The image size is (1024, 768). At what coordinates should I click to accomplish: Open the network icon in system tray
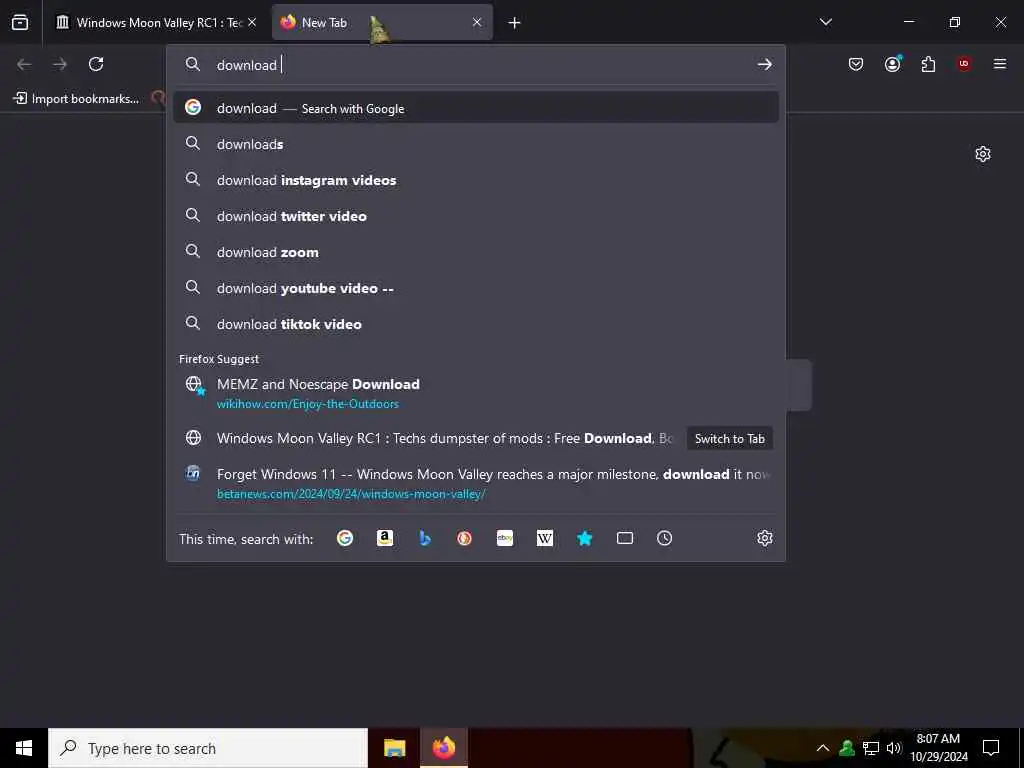tap(871, 748)
